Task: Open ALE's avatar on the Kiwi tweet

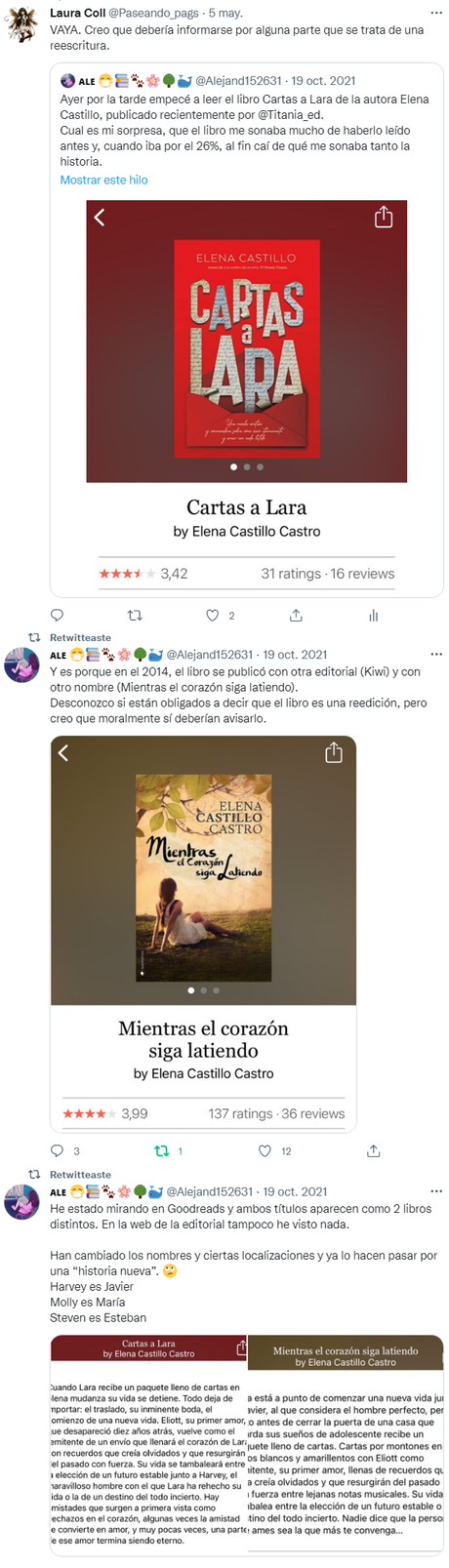Action: [21, 664]
